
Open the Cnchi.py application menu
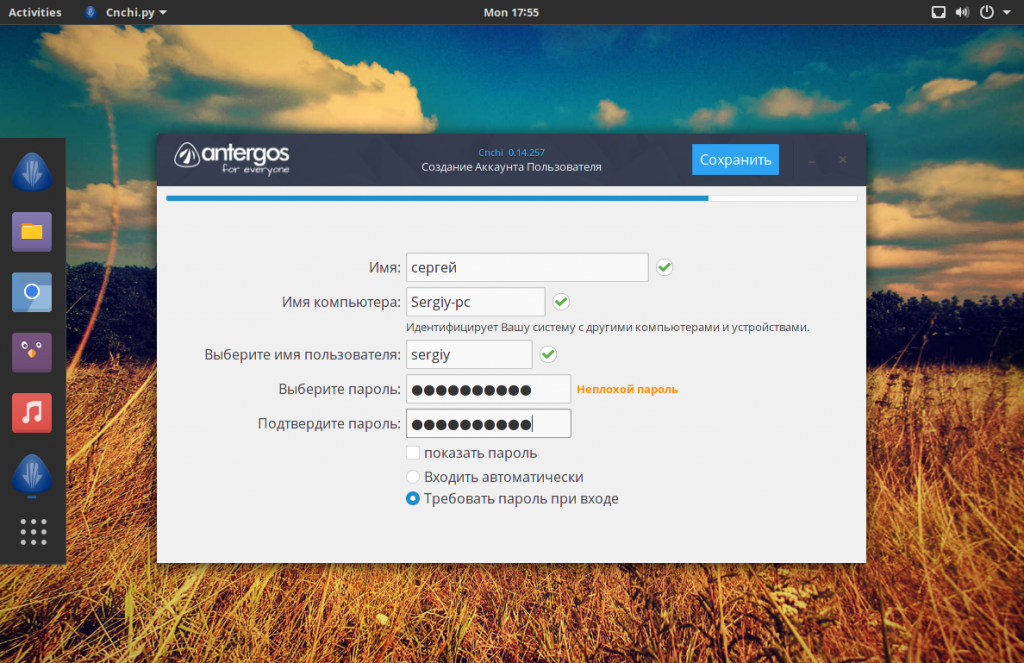(x=126, y=12)
